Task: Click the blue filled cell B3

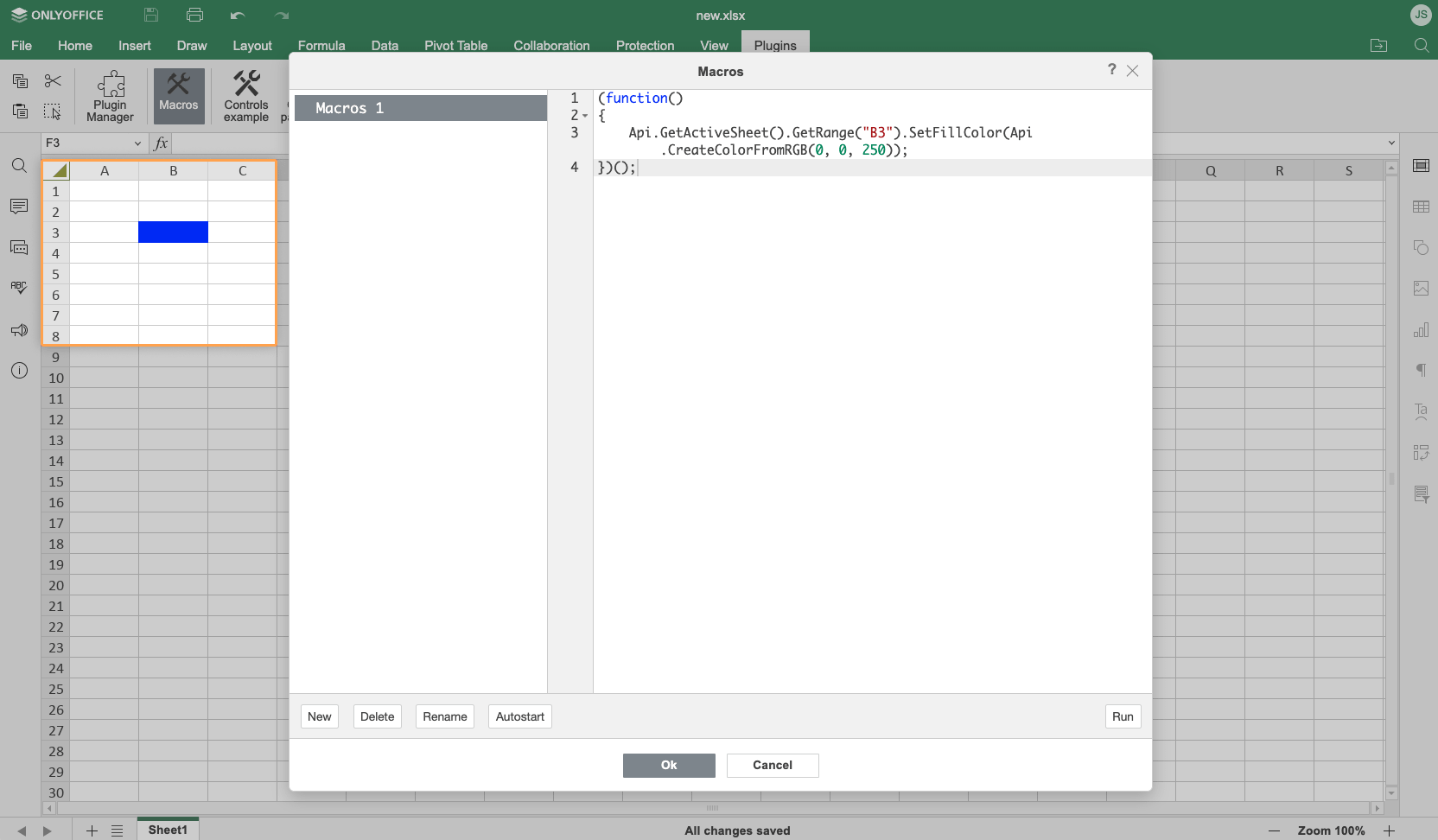Action: (173, 232)
